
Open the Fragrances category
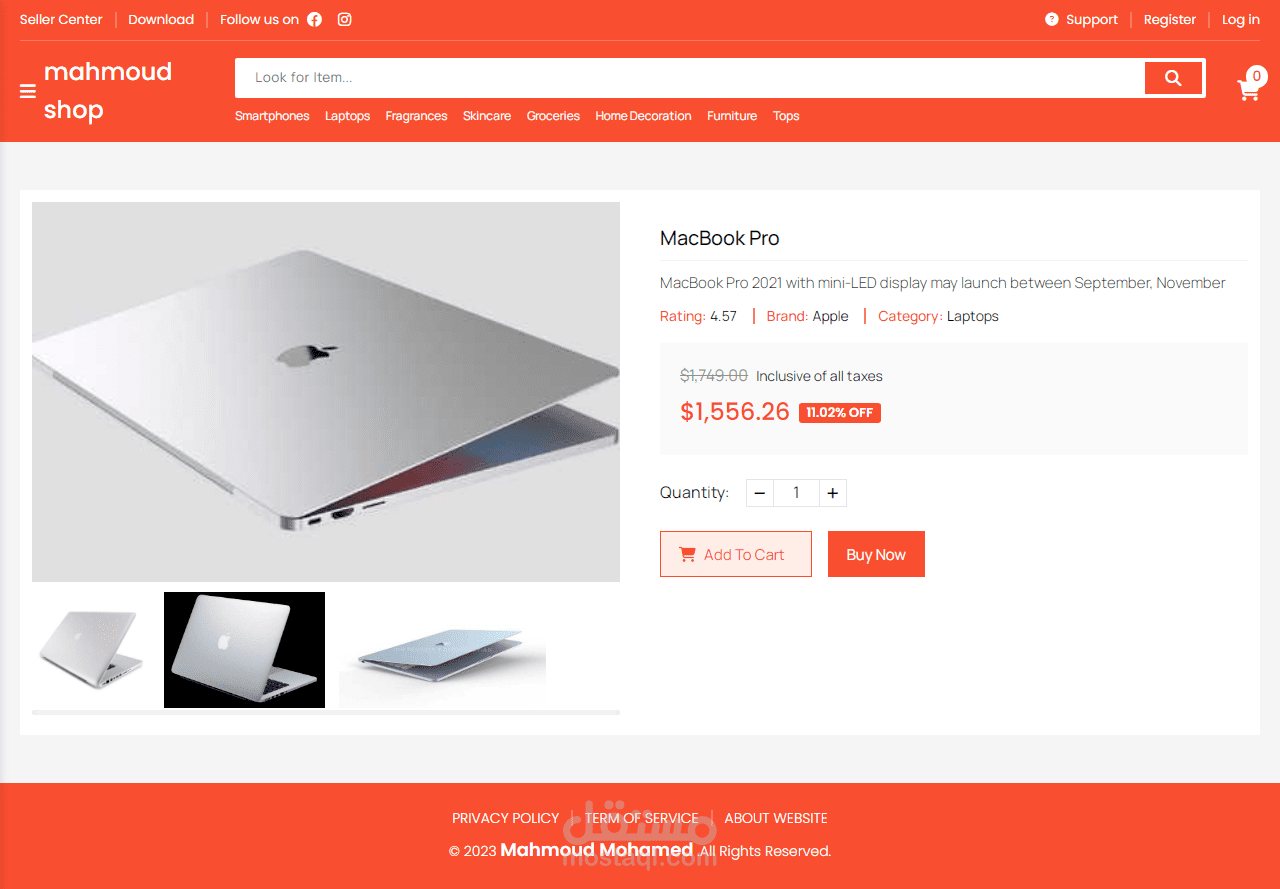tap(416, 116)
